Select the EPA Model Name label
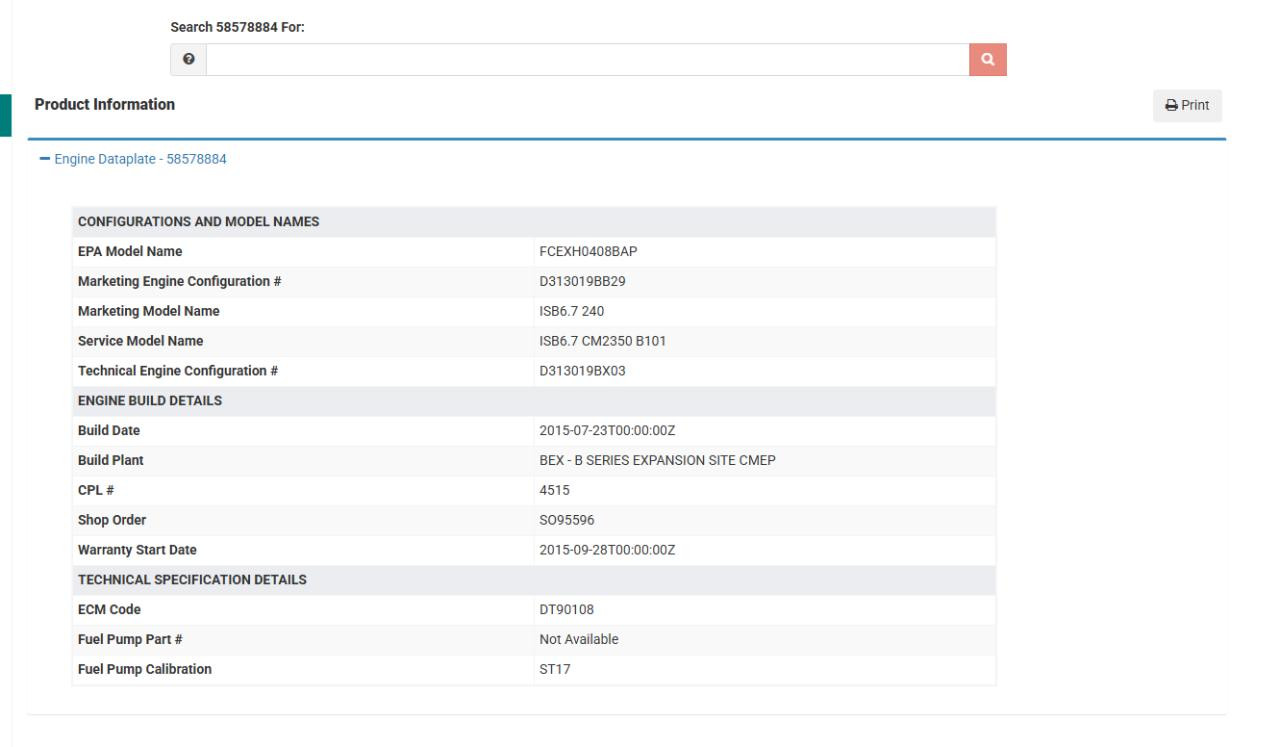 [130, 252]
